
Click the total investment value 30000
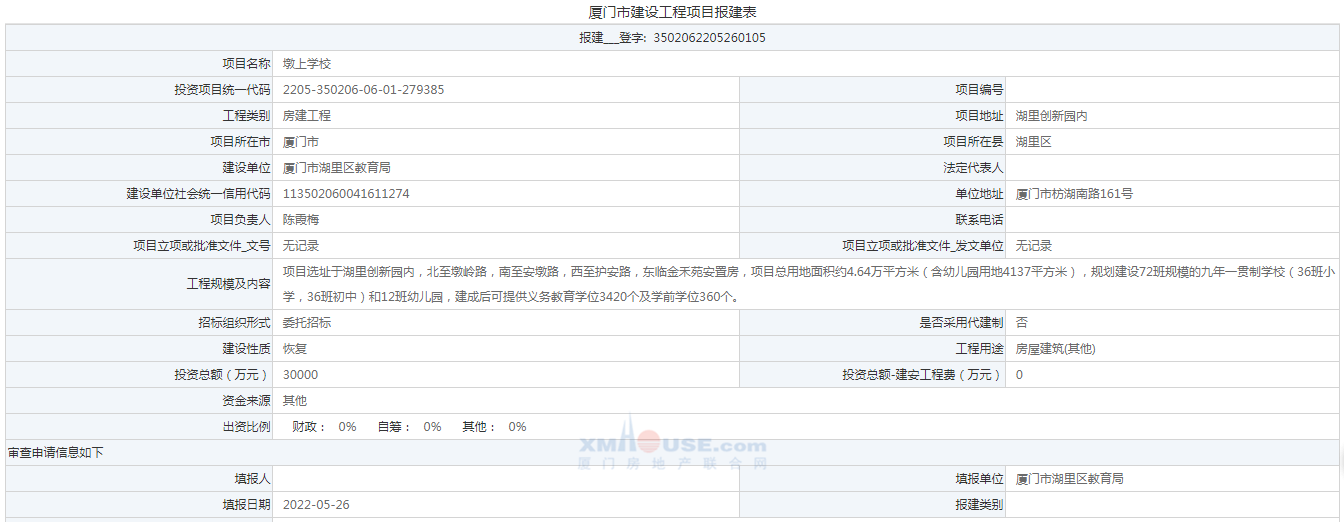pyautogui.click(x=301, y=375)
